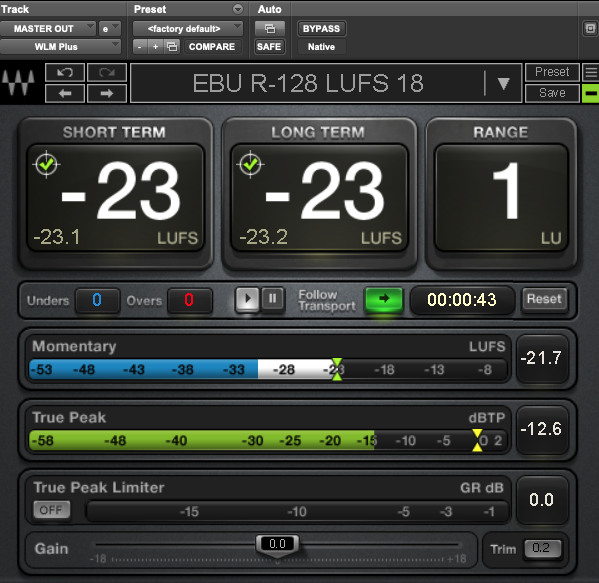
Task: Click the target window icon top right
Action: tap(590, 29)
